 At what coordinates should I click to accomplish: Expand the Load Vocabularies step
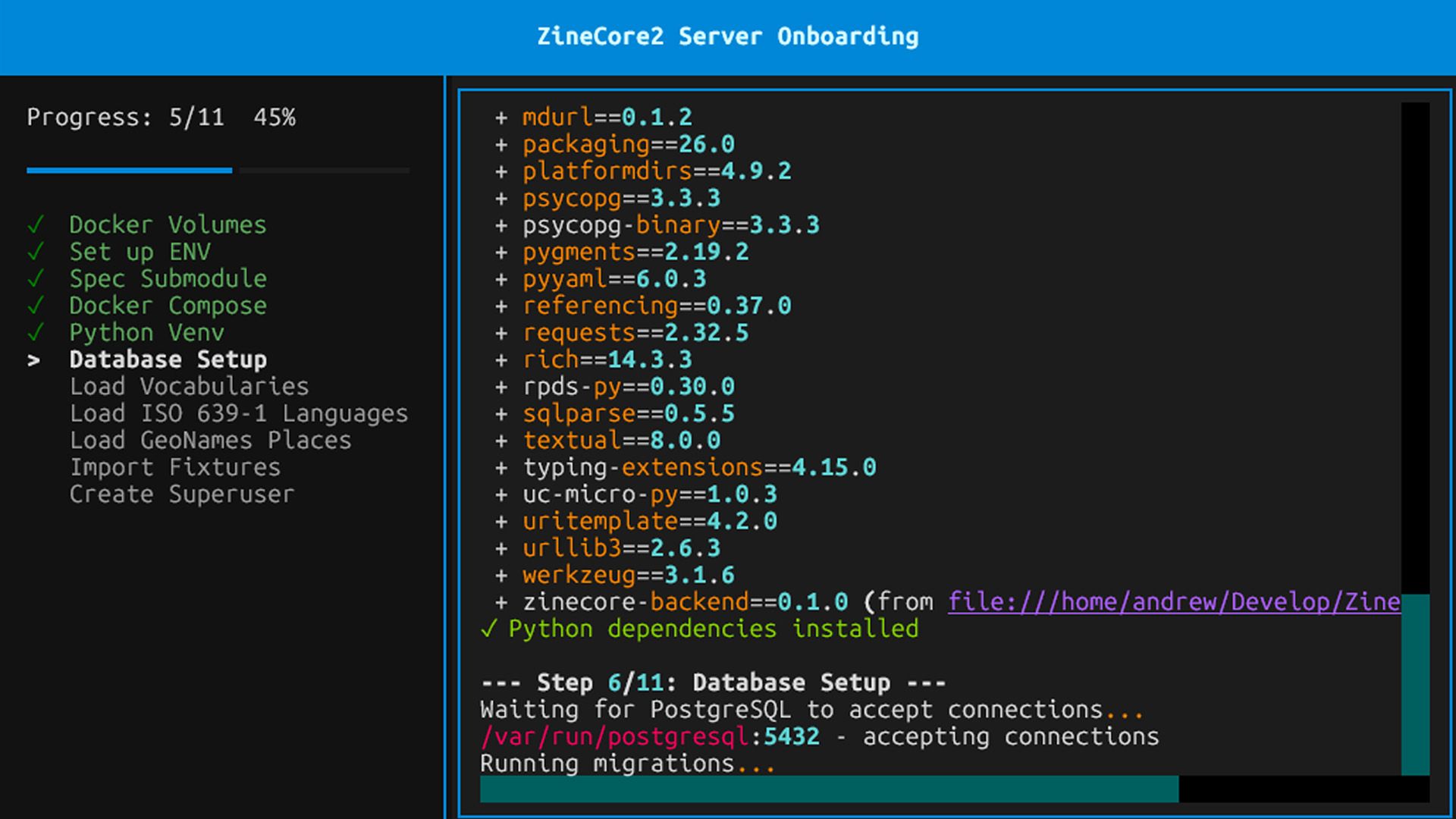tap(189, 386)
